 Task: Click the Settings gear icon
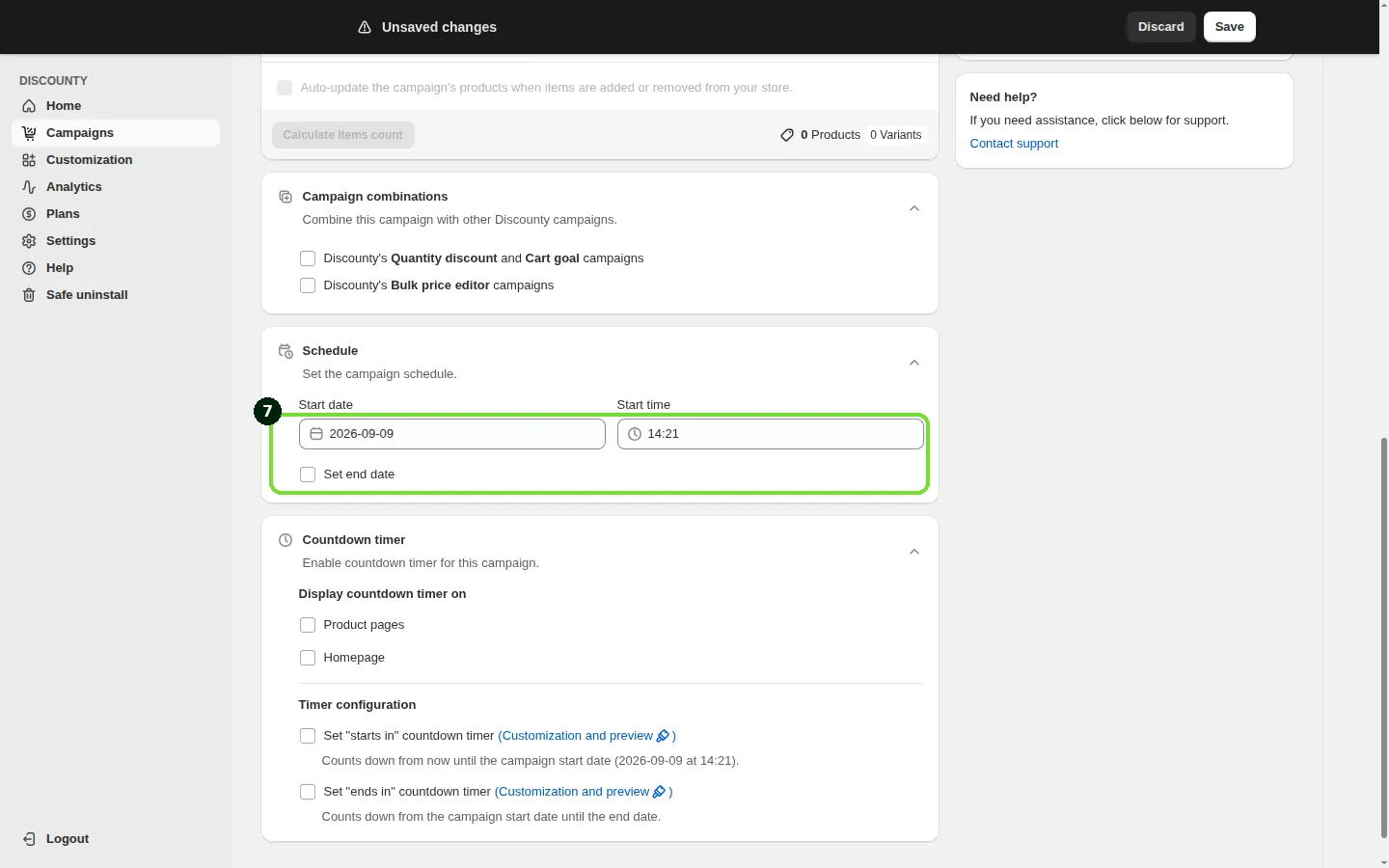pyautogui.click(x=29, y=241)
